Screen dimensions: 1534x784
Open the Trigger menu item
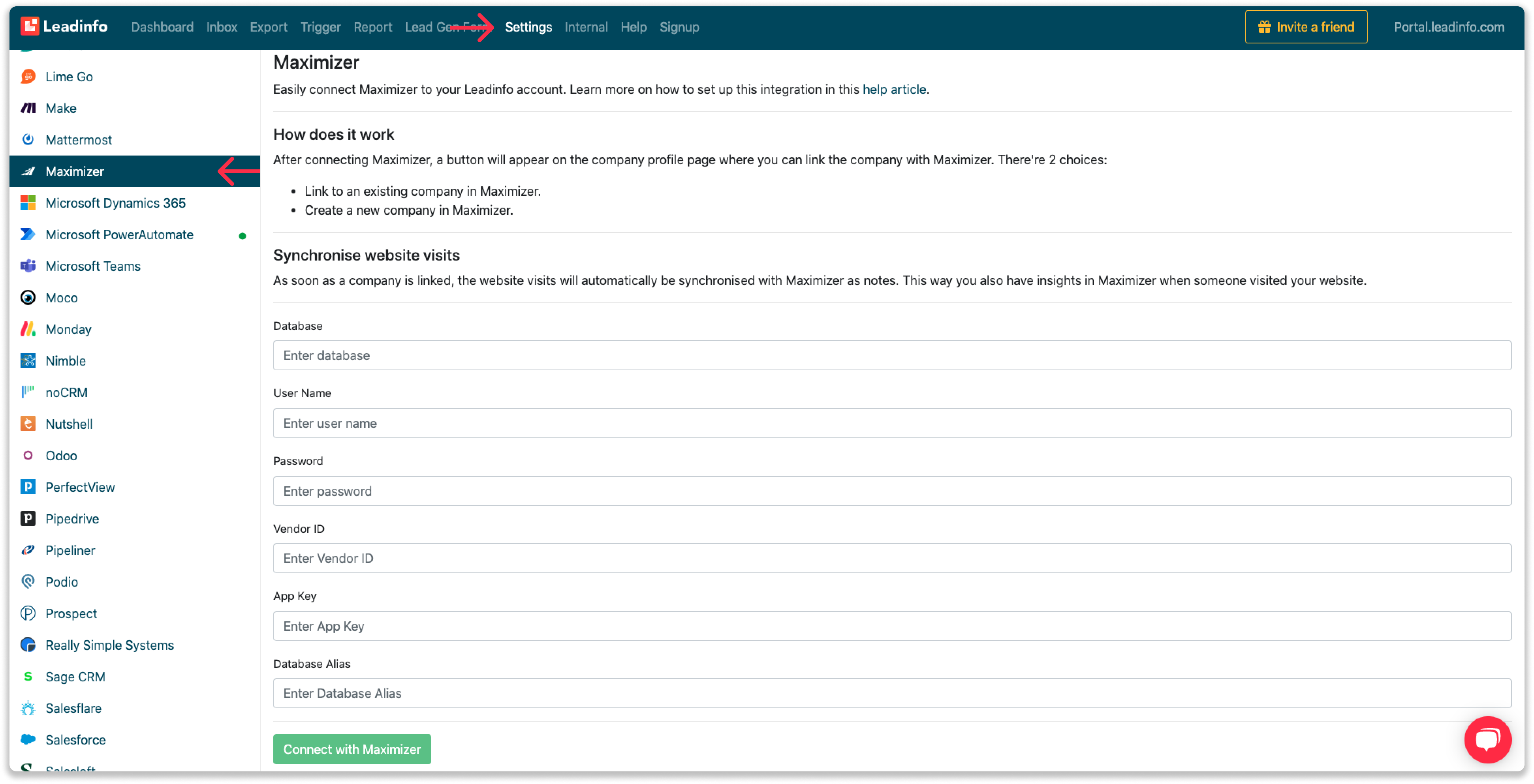(320, 27)
